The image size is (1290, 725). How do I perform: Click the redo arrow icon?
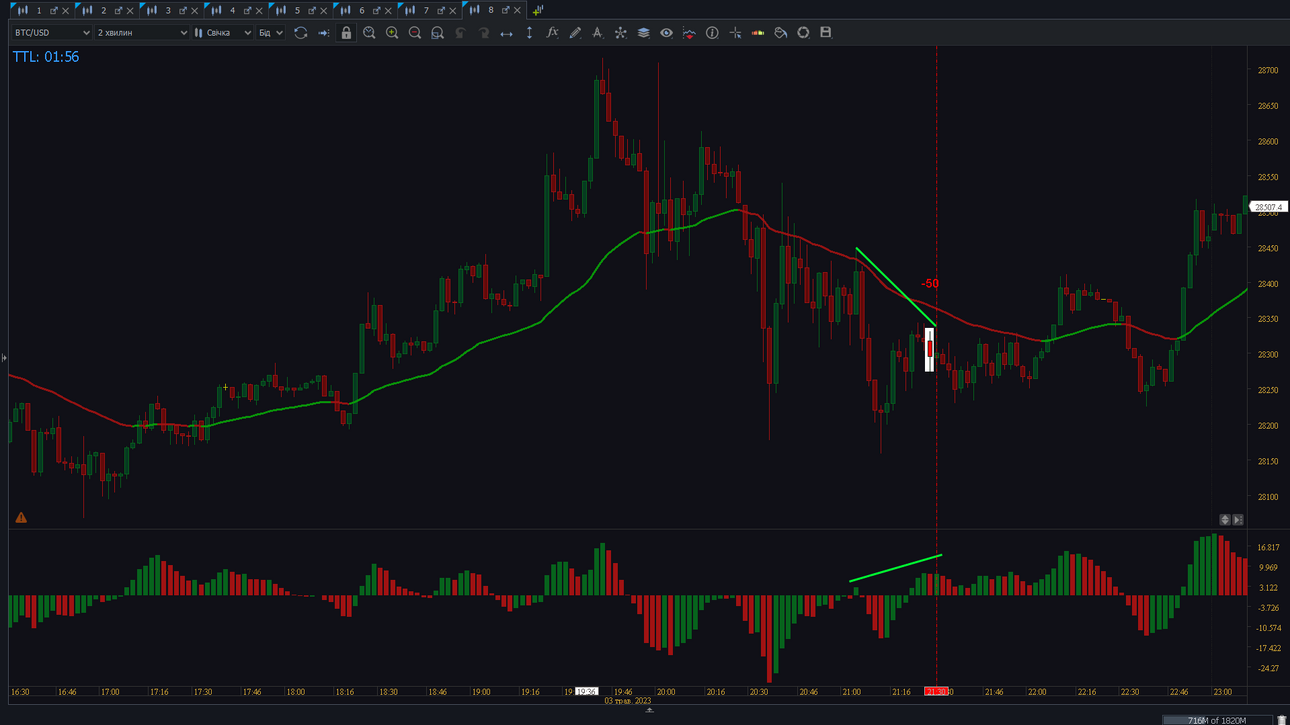(483, 33)
